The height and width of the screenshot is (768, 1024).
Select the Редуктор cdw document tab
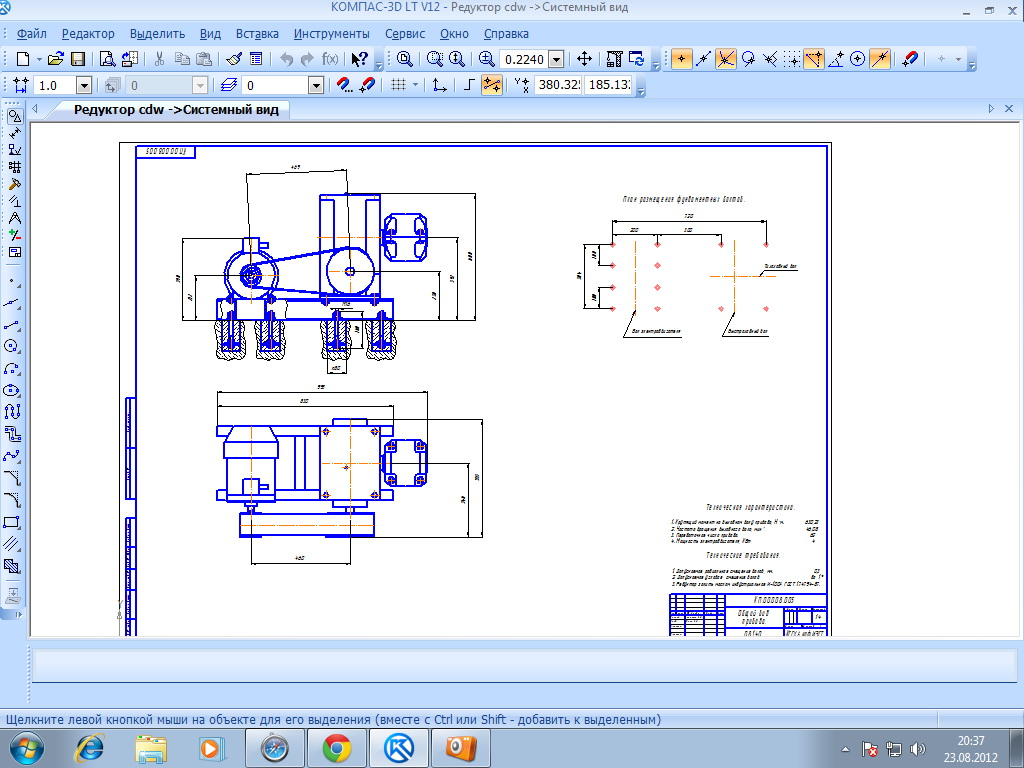[x=176, y=110]
